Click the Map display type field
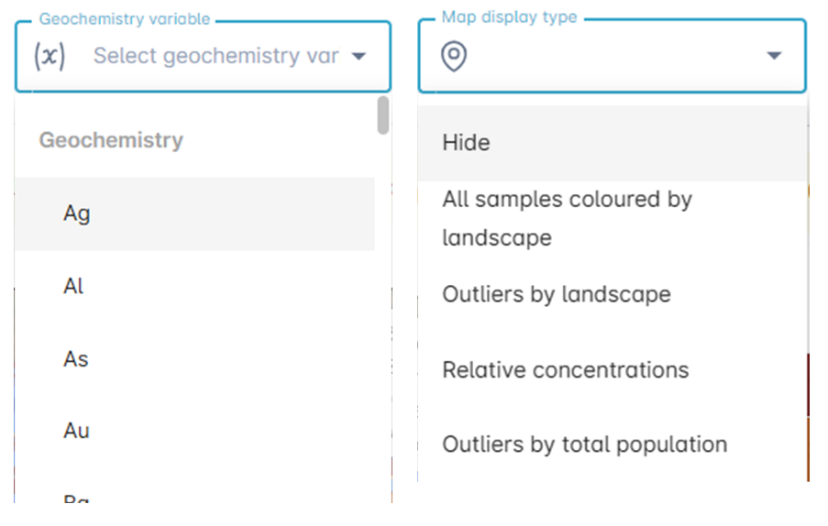 pyautogui.click(x=612, y=56)
